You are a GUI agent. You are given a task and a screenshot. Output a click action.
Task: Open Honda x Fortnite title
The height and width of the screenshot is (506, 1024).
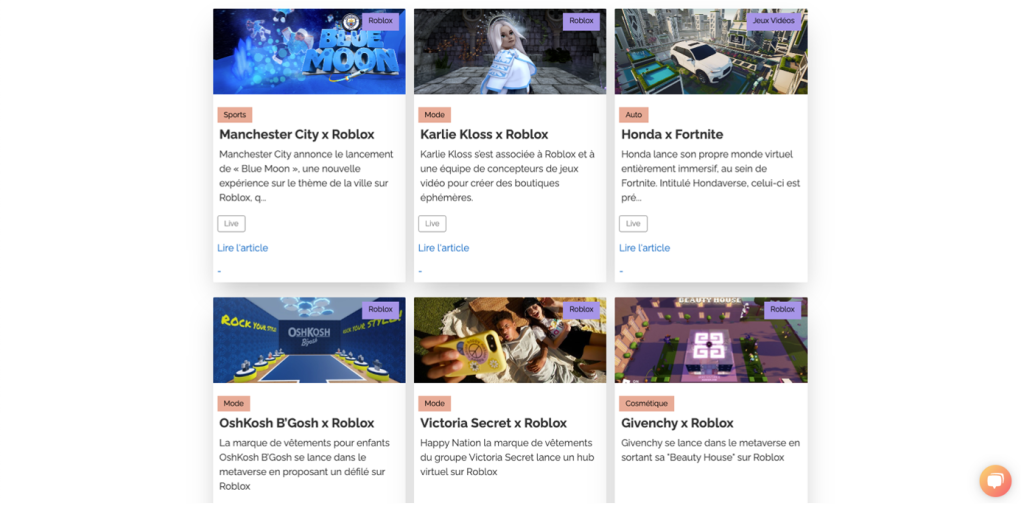pyautogui.click(x=672, y=134)
